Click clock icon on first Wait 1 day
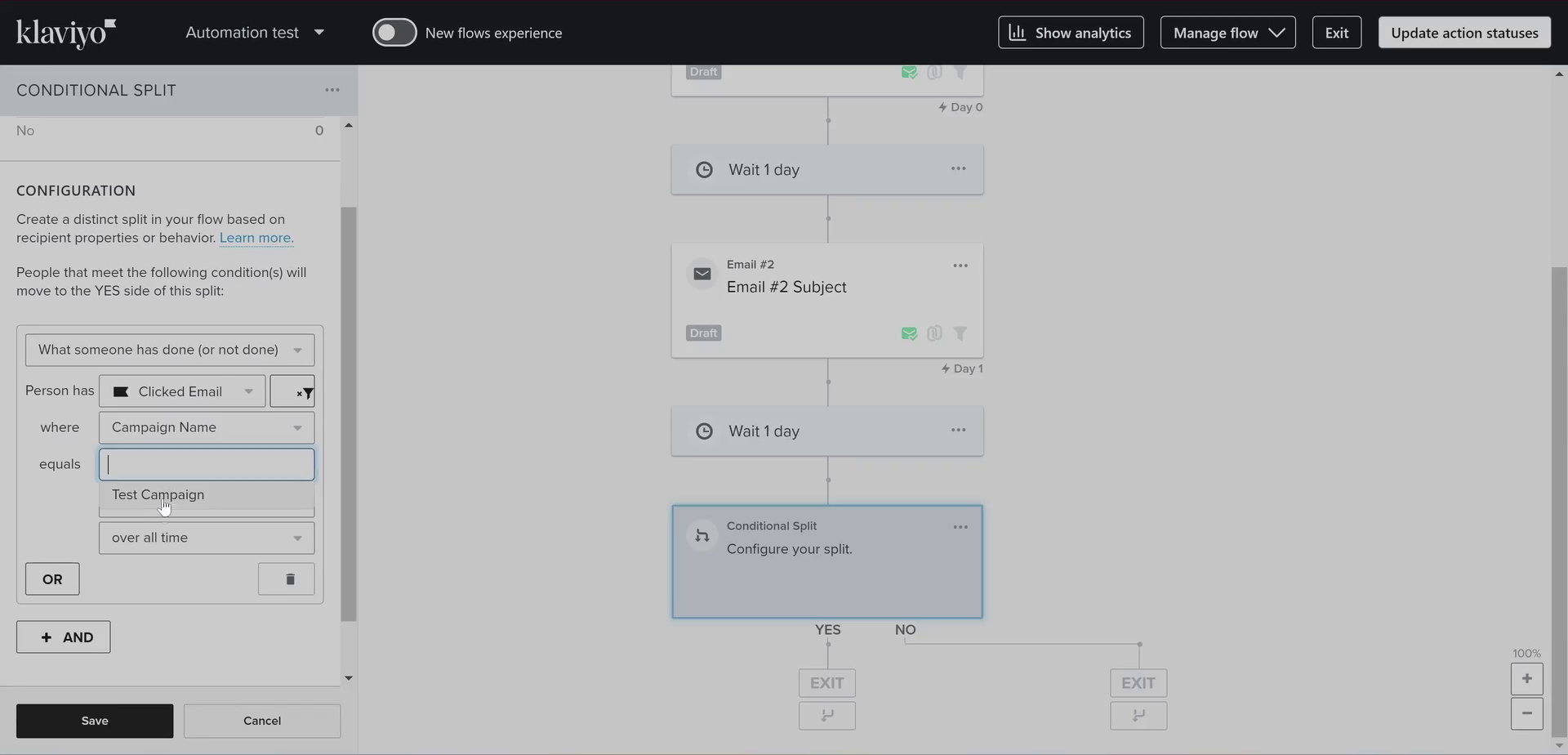This screenshot has width=1568, height=755. click(x=704, y=169)
